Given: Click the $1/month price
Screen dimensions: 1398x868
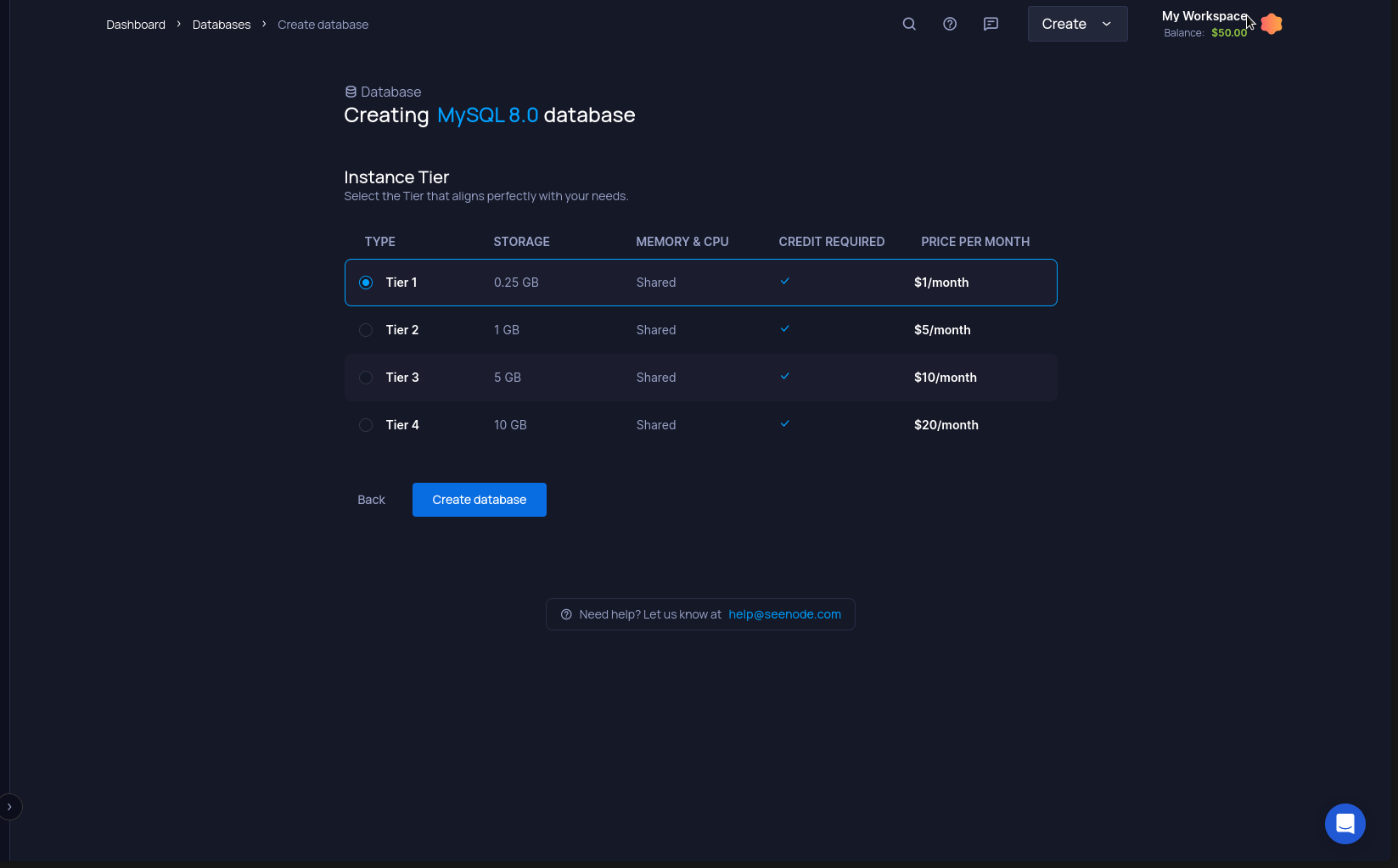Looking at the screenshot, I should (941, 283).
